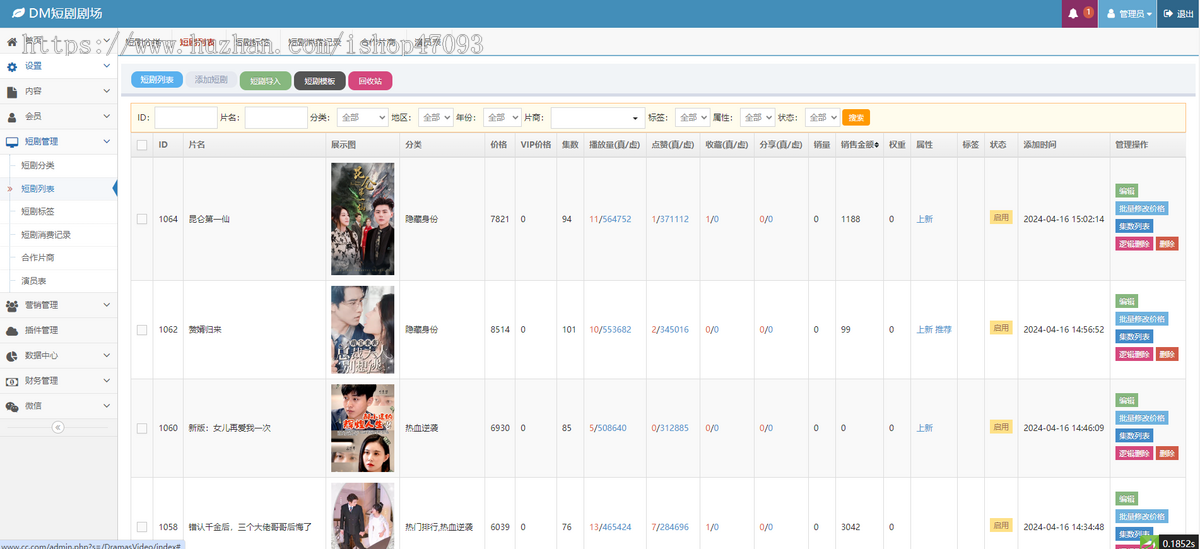1200x549 pixels.
Task: Click the cloud icon beside 插件管理
Action: (12, 330)
